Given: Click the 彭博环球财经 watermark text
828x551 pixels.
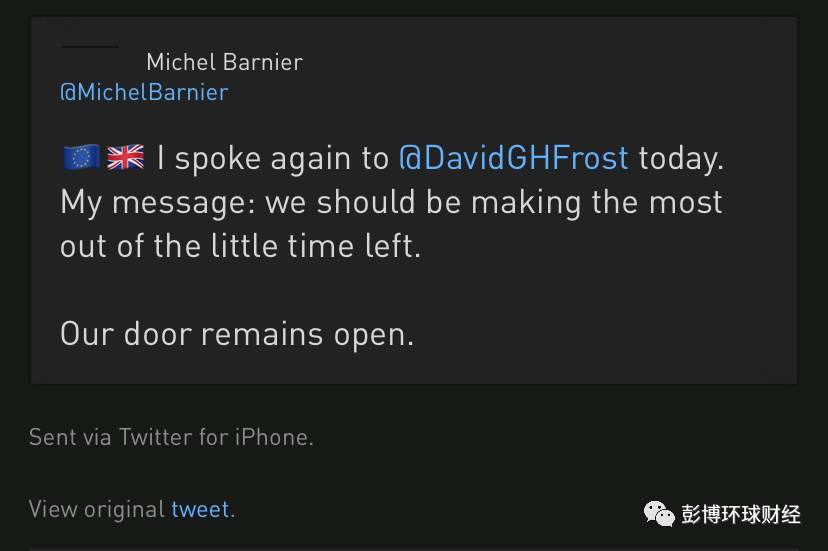Looking at the screenshot, I should point(740,514).
